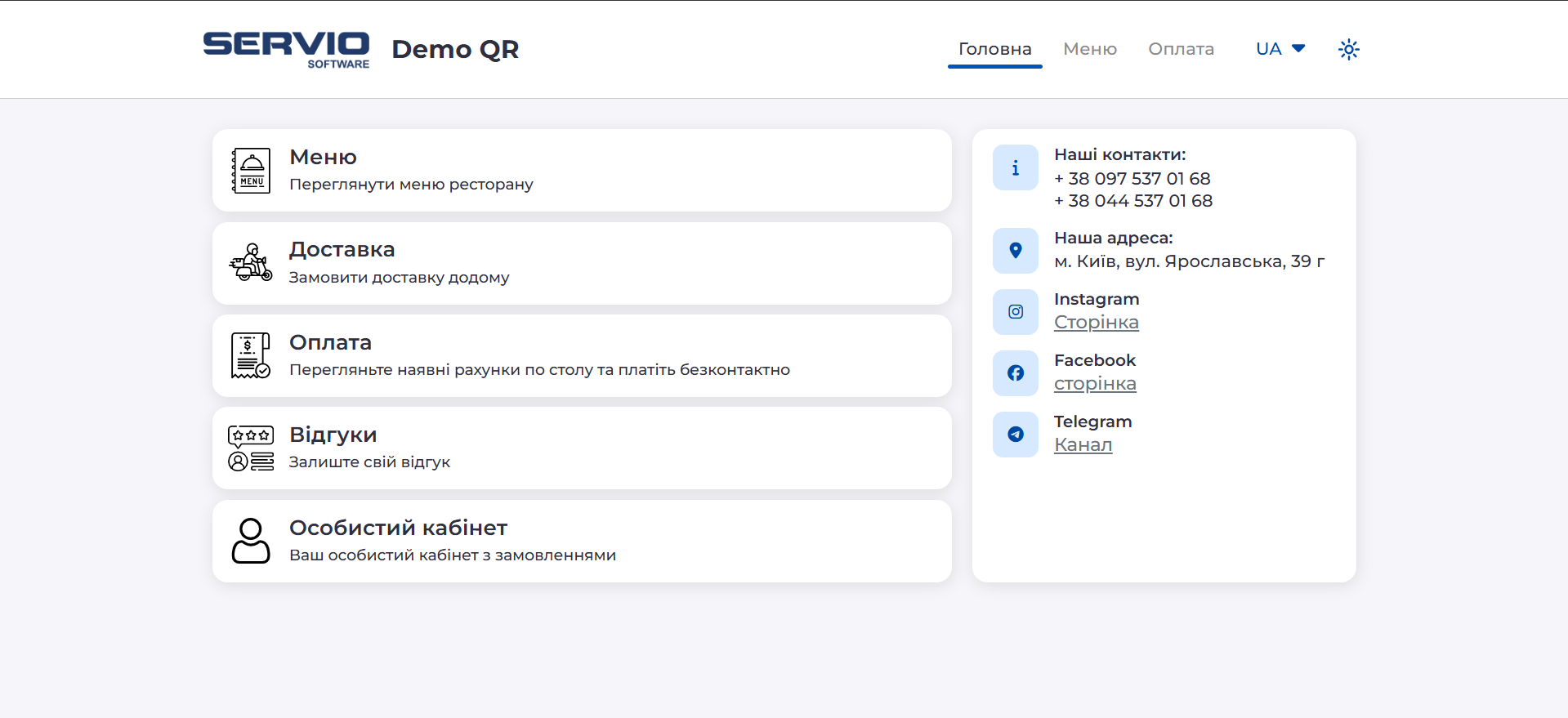Click the Telegram logo icon
Image resolution: width=1568 pixels, height=718 pixels.
(x=1015, y=434)
